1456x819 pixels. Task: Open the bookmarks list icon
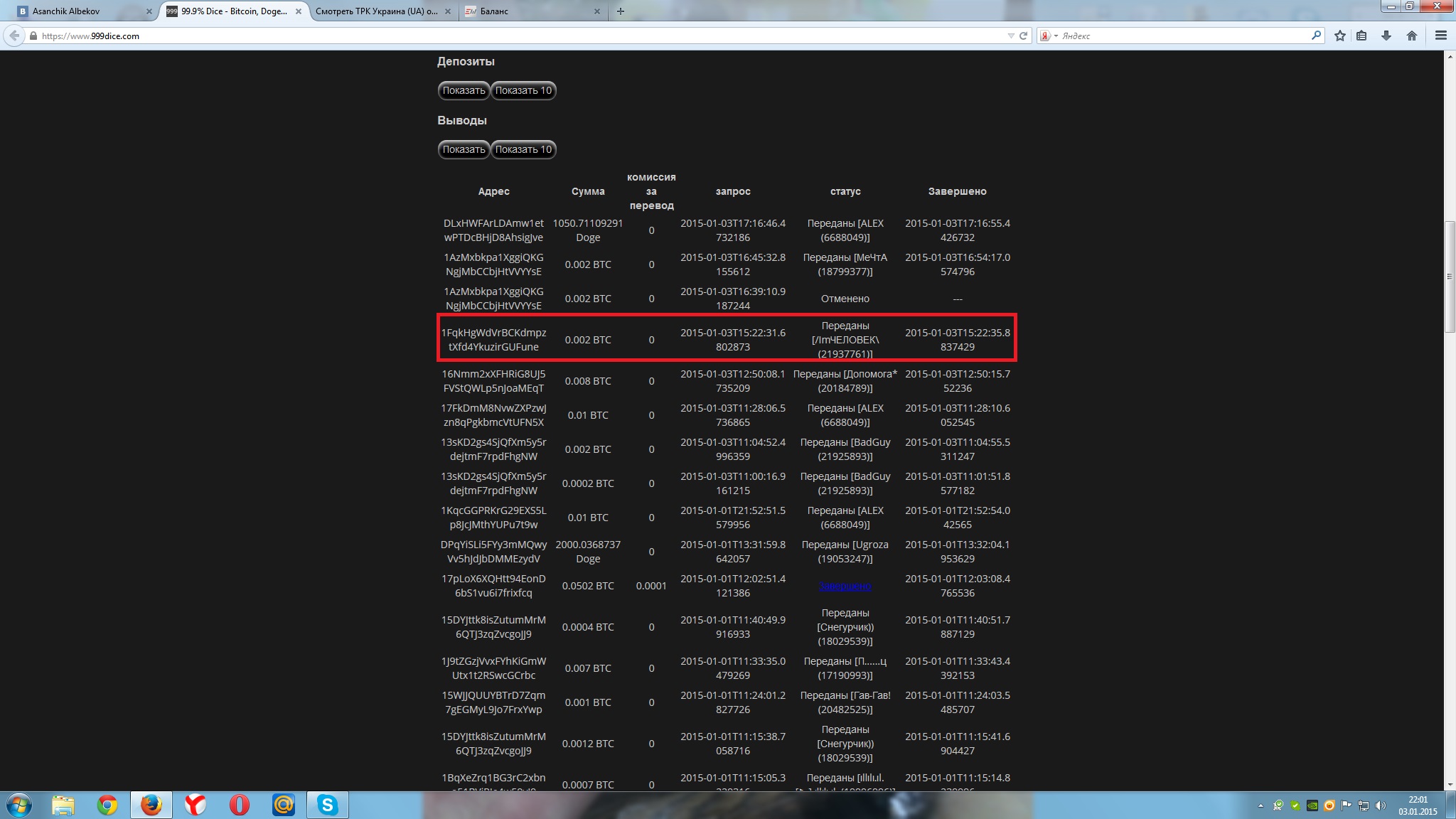[1361, 36]
